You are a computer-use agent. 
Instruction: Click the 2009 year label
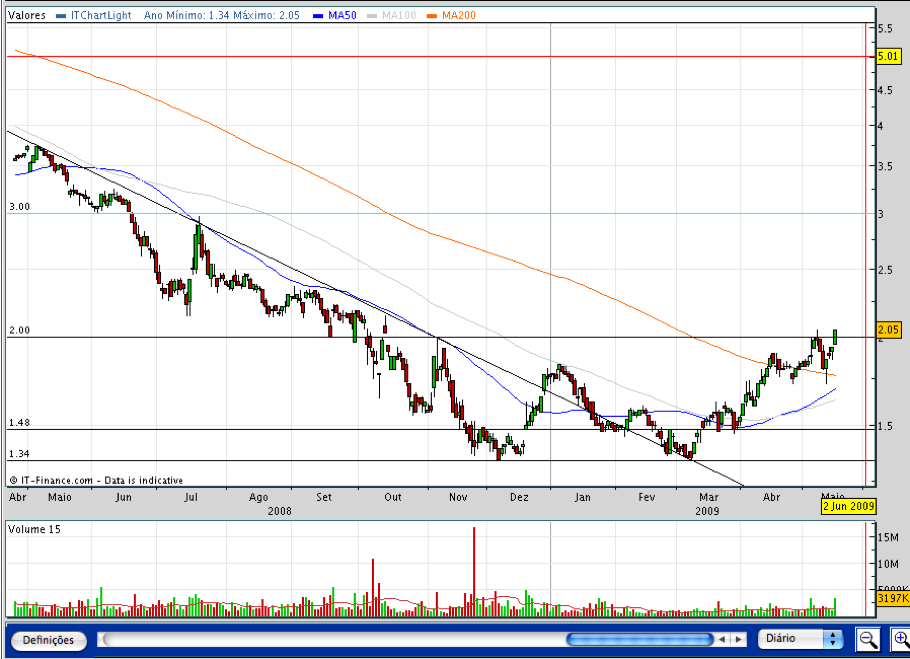707,511
